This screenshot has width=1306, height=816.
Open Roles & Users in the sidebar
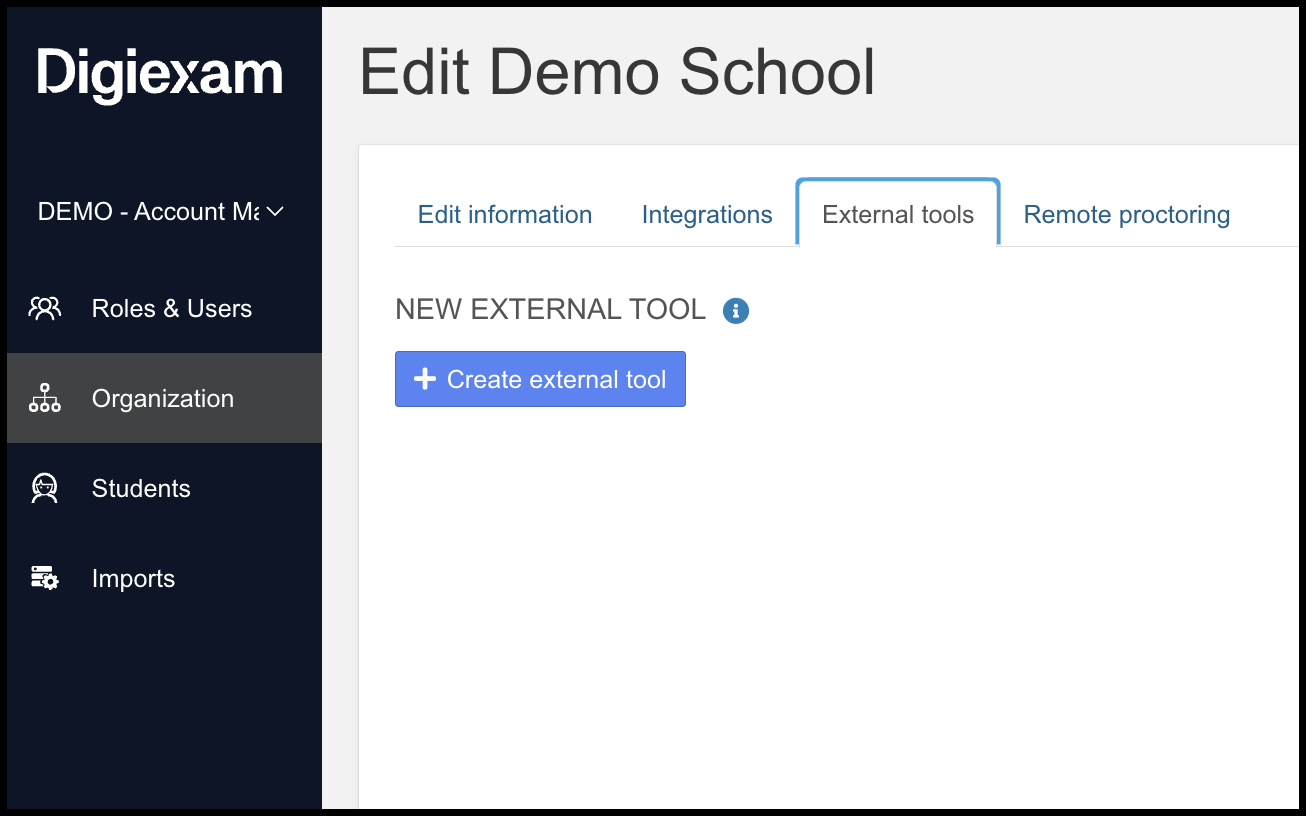(164, 308)
